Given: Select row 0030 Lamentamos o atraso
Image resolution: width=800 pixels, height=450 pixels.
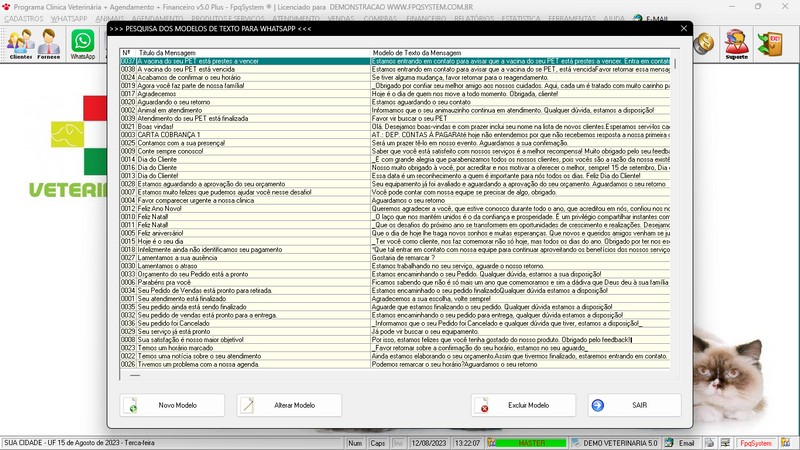Looking at the screenshot, I should [395, 266].
